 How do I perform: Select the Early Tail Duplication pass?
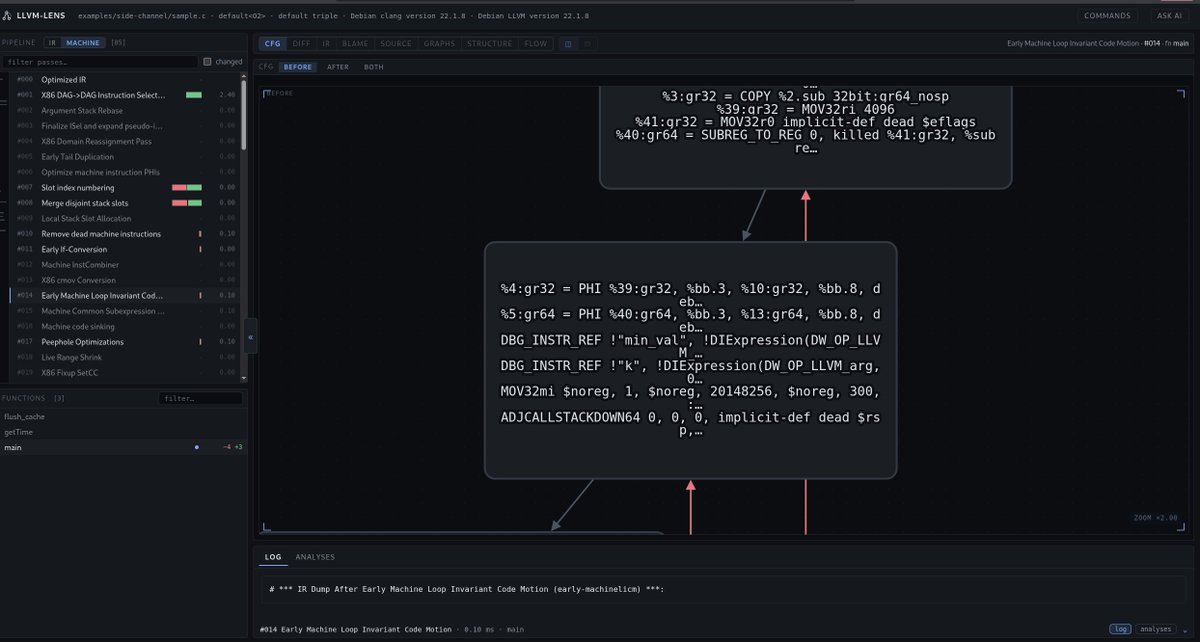coord(123,157)
